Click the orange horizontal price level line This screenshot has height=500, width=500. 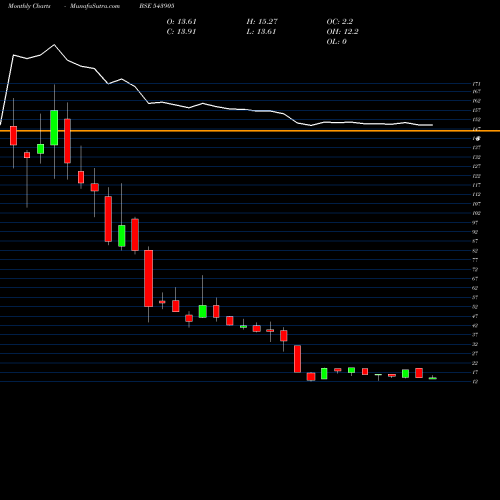click(250, 131)
